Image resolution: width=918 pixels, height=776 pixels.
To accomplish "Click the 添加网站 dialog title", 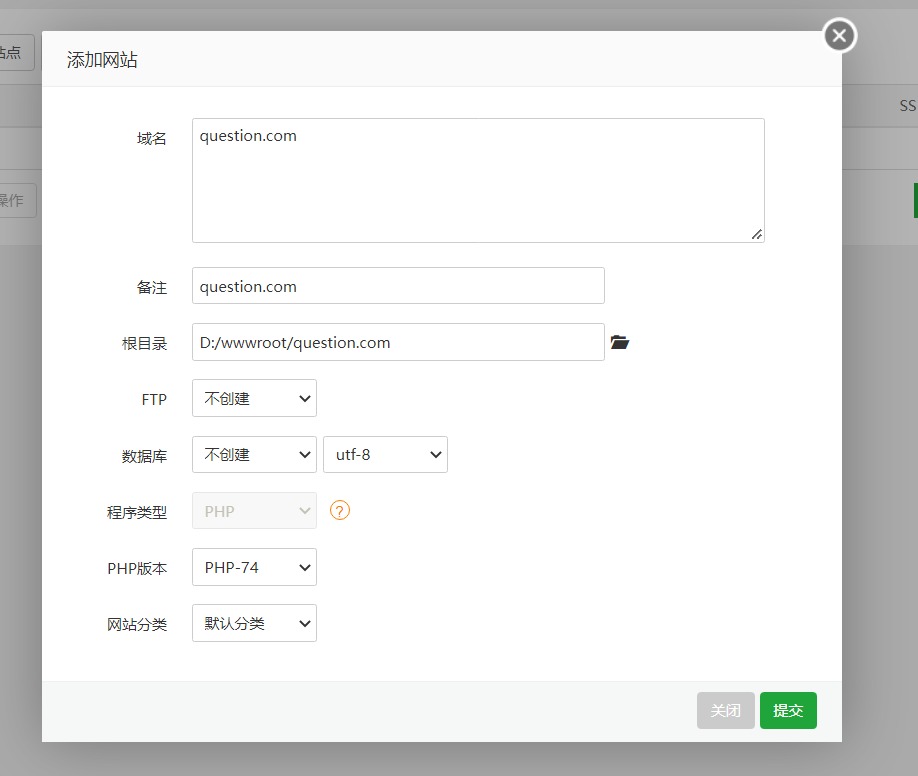I will click(x=102, y=60).
